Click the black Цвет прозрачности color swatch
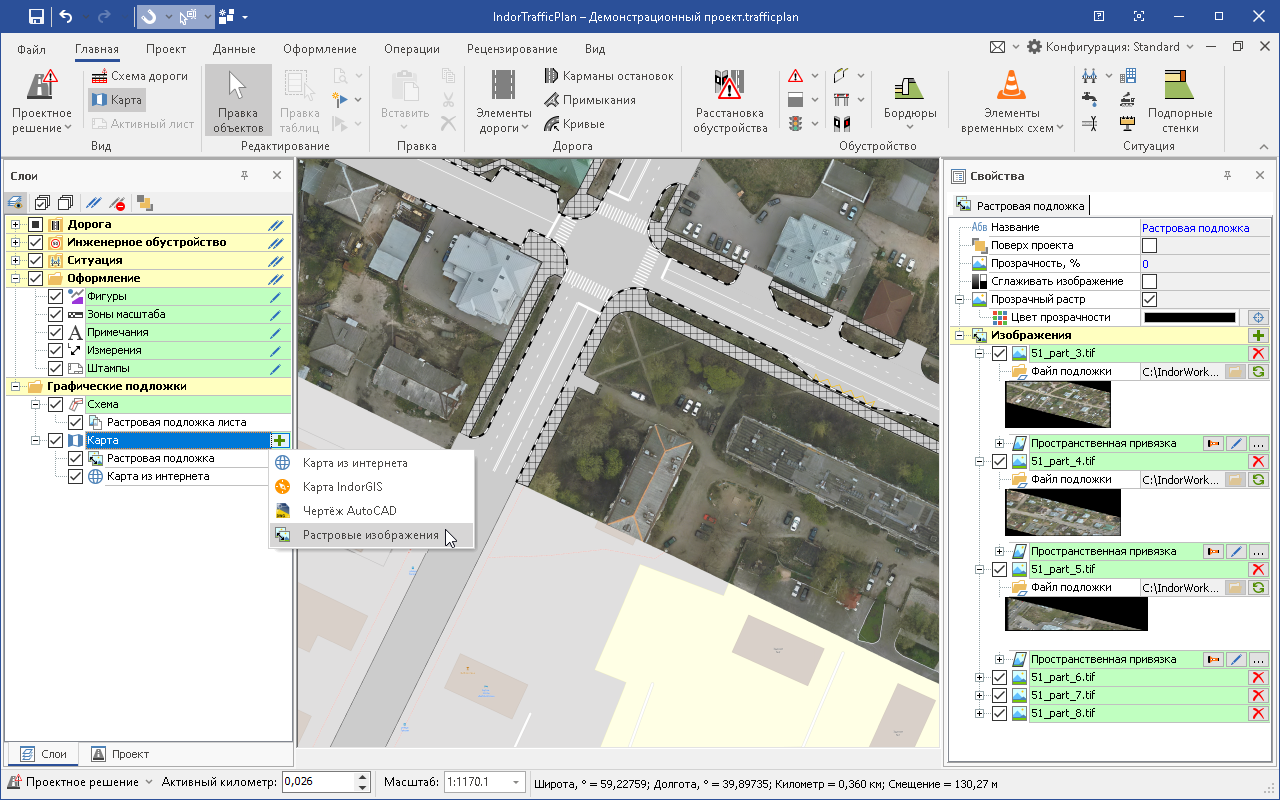The image size is (1280, 800). click(x=1190, y=318)
